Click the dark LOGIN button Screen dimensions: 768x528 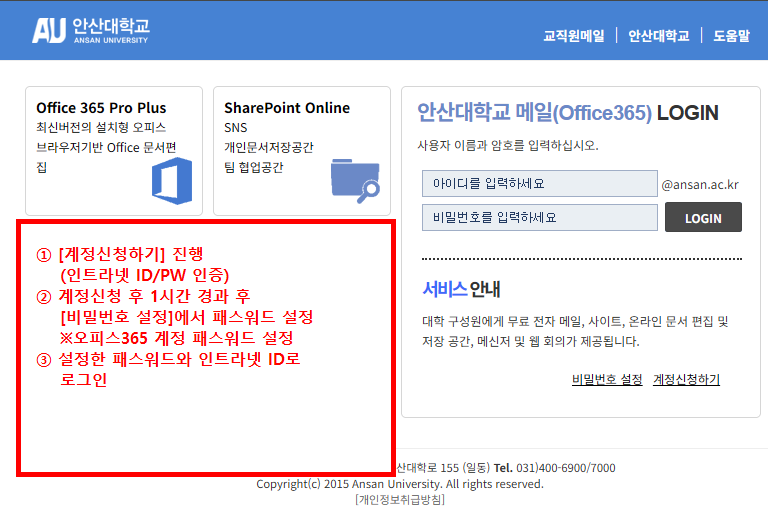coord(703,217)
